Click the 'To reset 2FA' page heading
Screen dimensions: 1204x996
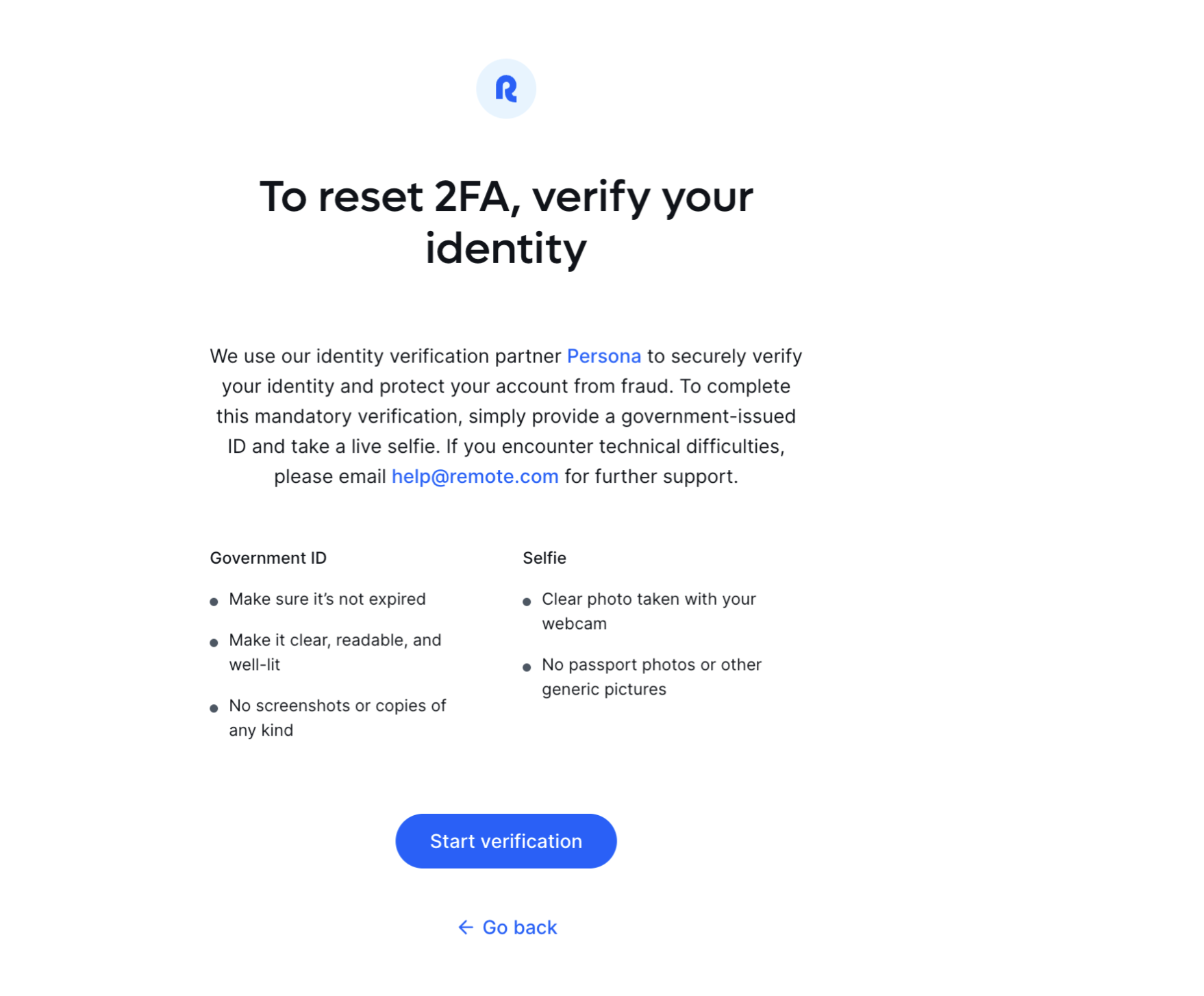point(506,222)
